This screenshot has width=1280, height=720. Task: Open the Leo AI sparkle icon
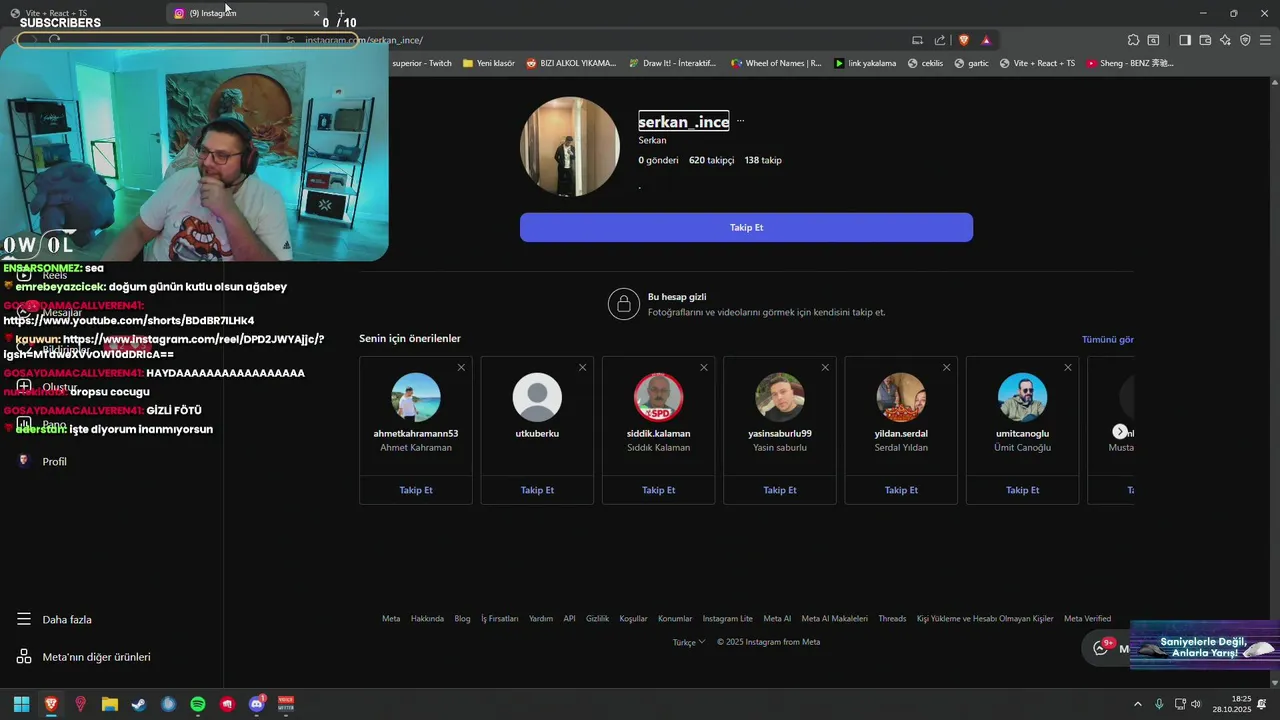pos(1225,40)
